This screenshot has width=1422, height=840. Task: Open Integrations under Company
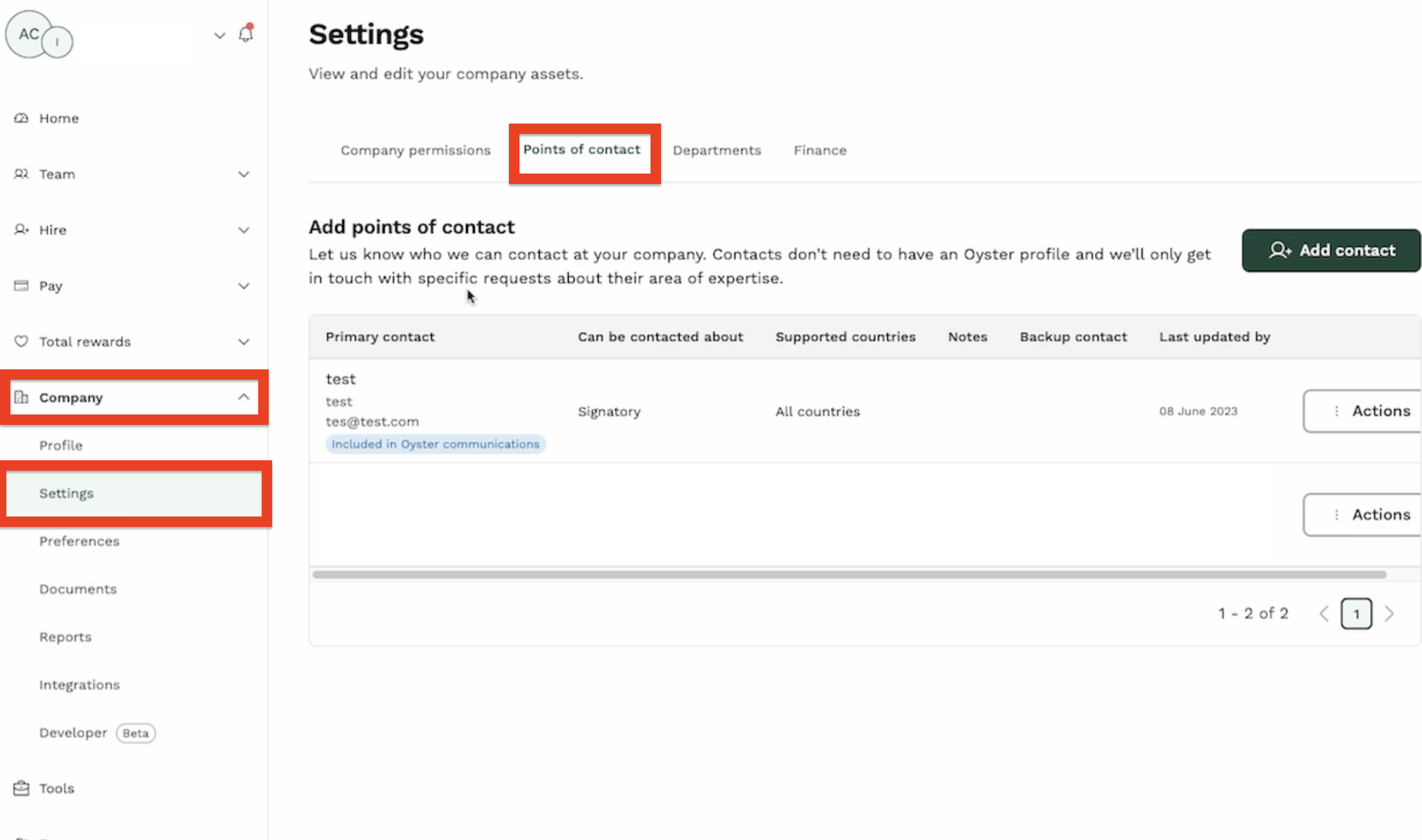pos(79,685)
